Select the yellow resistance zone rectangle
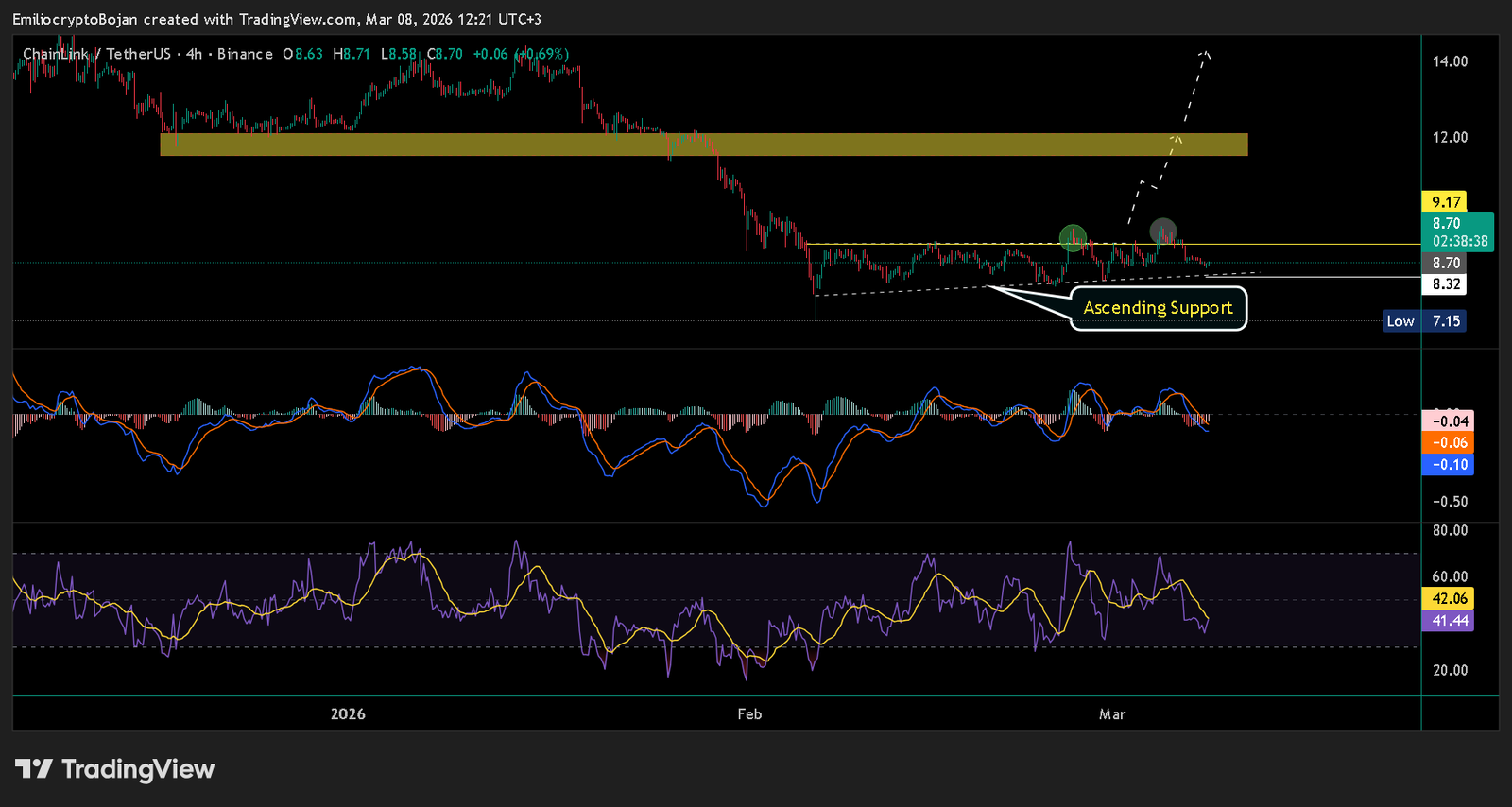 [x=703, y=144]
